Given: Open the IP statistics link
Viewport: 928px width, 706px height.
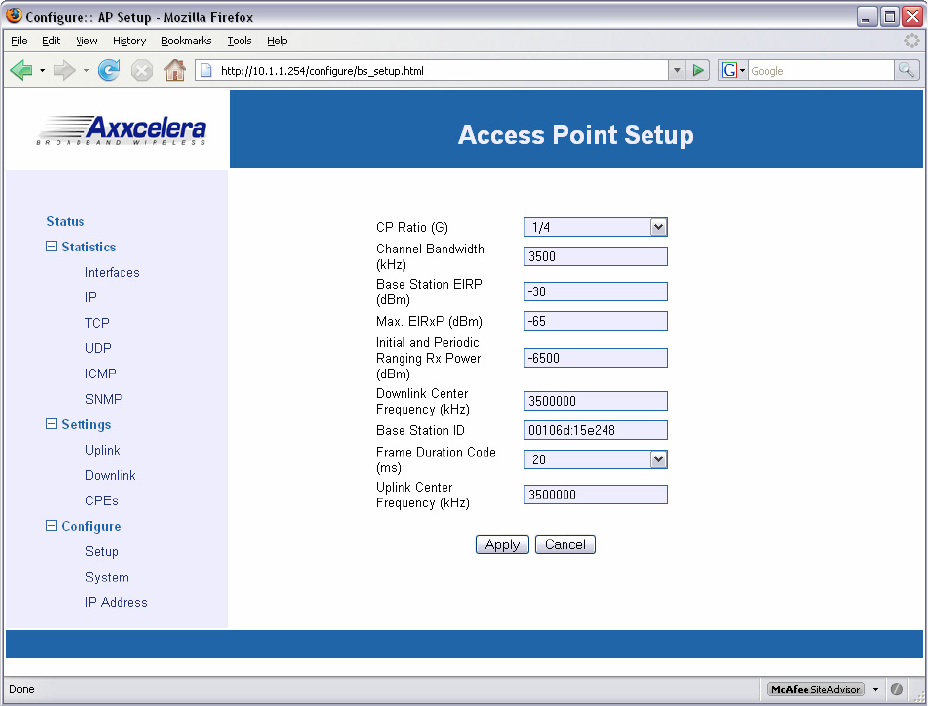Looking at the screenshot, I should pyautogui.click(x=91, y=297).
